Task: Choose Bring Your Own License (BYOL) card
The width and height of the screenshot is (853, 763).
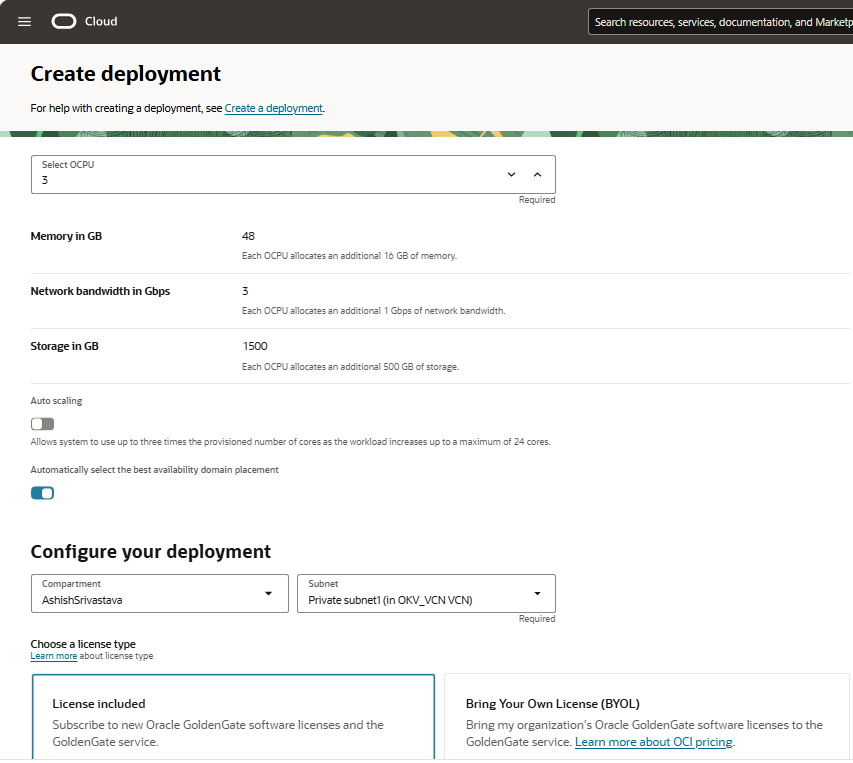Action: tap(647, 717)
